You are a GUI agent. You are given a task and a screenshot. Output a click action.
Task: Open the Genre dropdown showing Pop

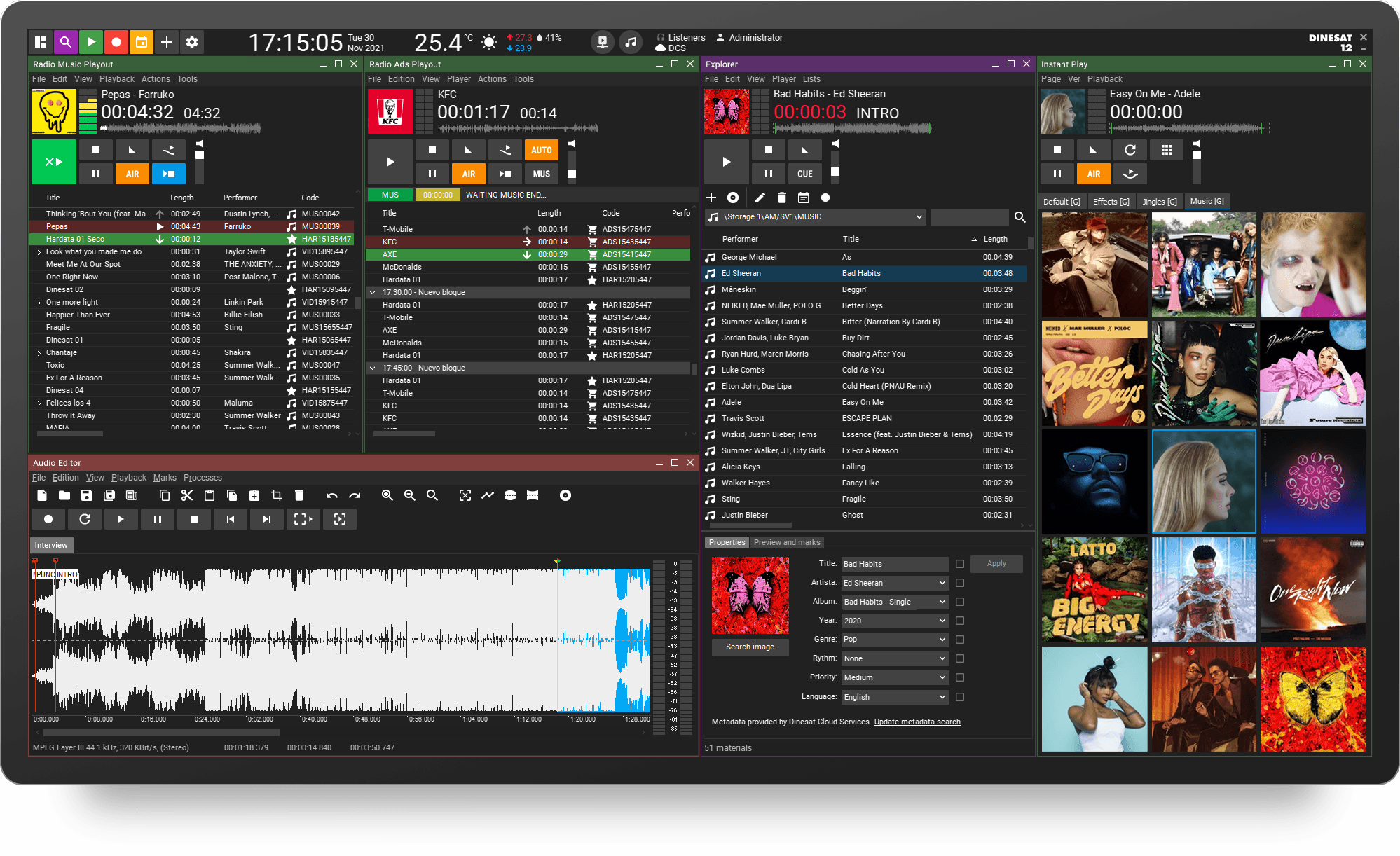[x=895, y=639]
